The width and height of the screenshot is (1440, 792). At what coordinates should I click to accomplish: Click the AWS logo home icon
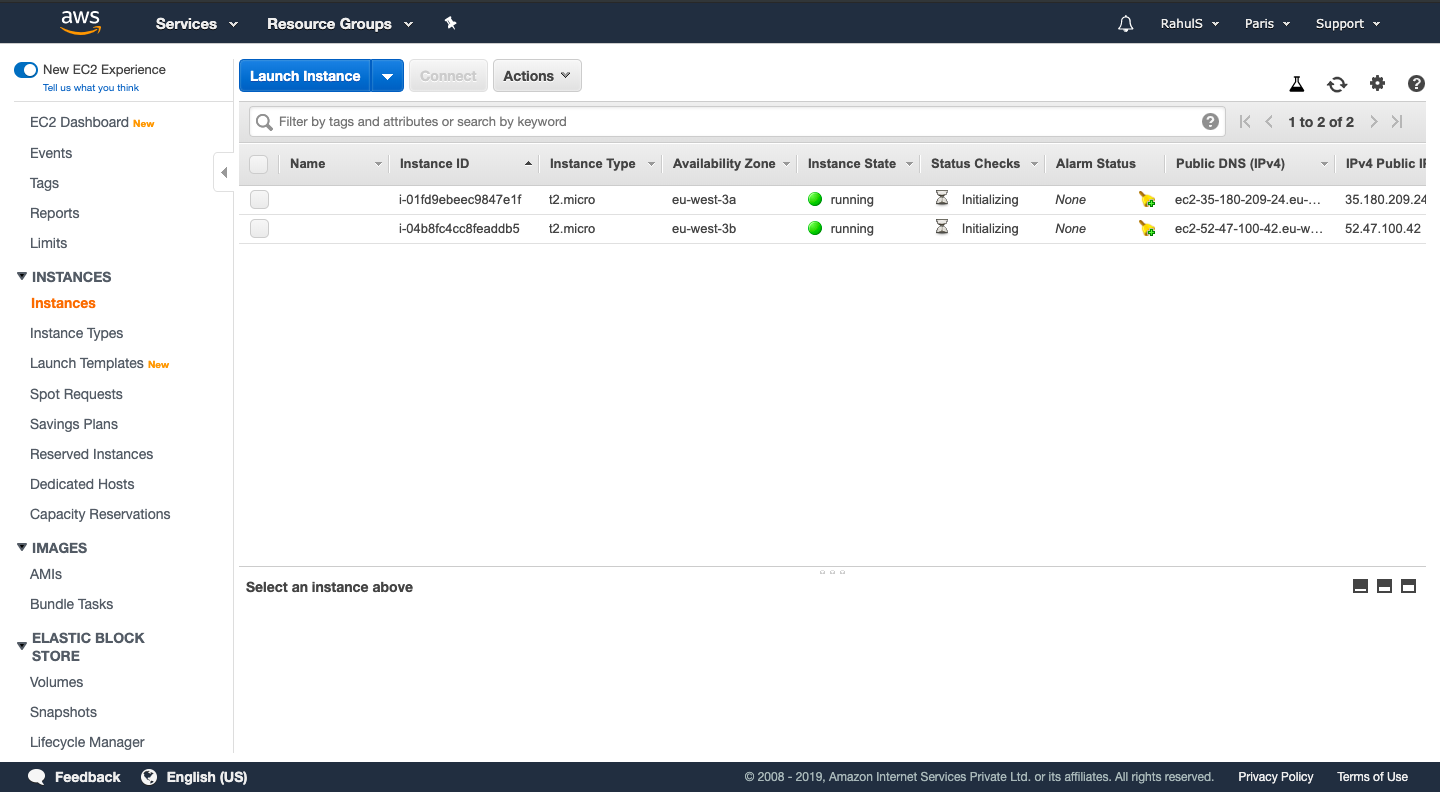coord(80,22)
